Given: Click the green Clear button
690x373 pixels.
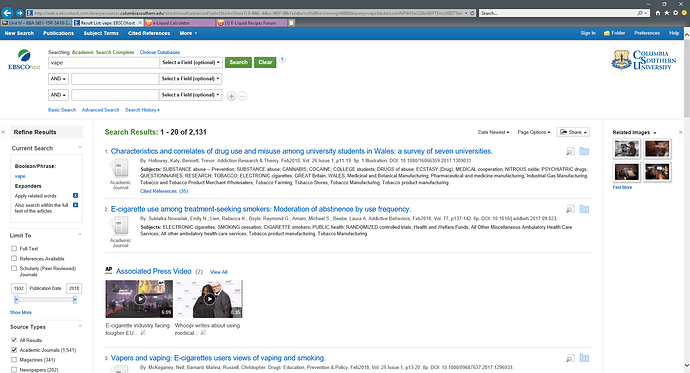Looking at the screenshot, I should tap(265, 62).
